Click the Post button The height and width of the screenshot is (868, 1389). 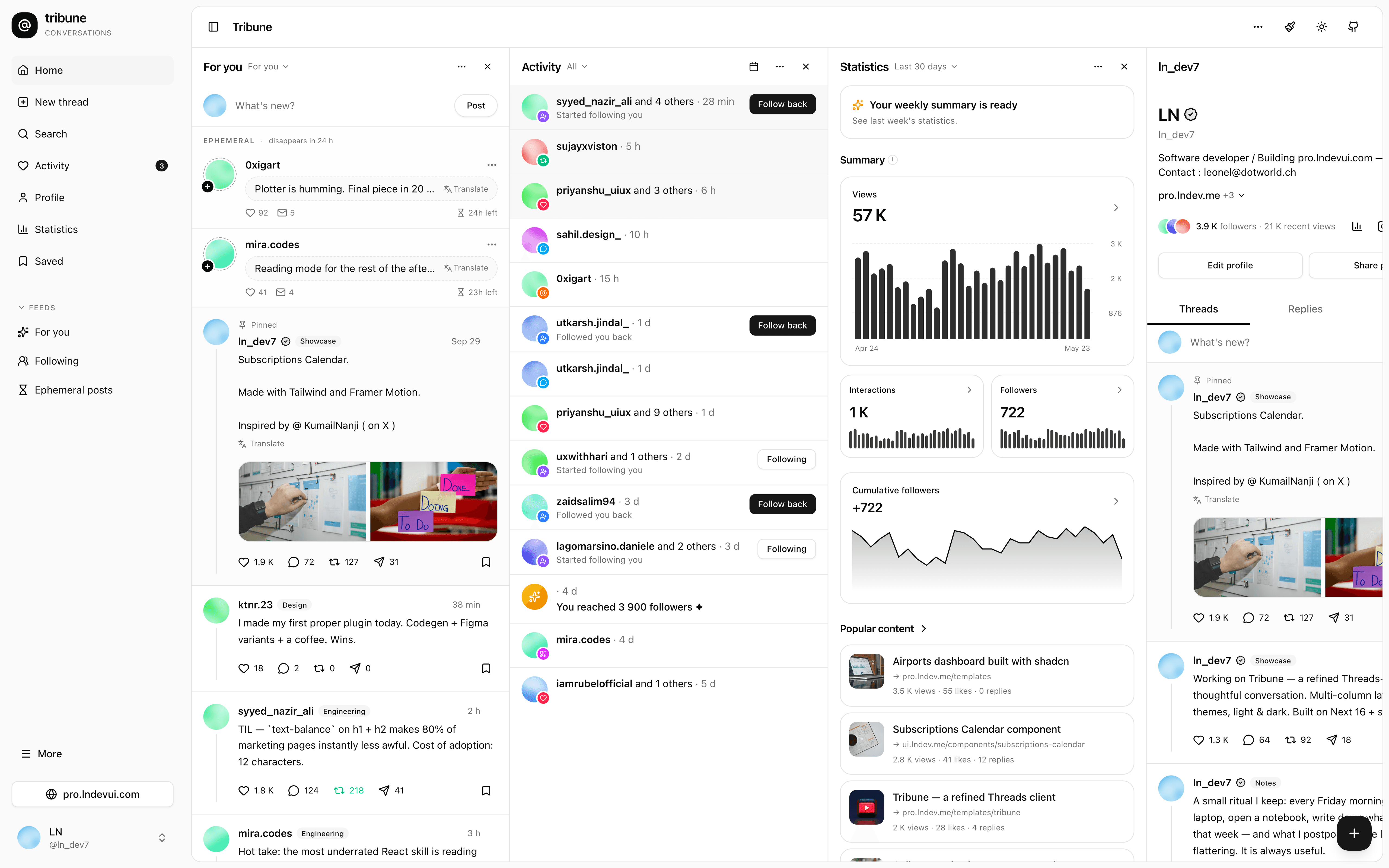pyautogui.click(x=476, y=106)
